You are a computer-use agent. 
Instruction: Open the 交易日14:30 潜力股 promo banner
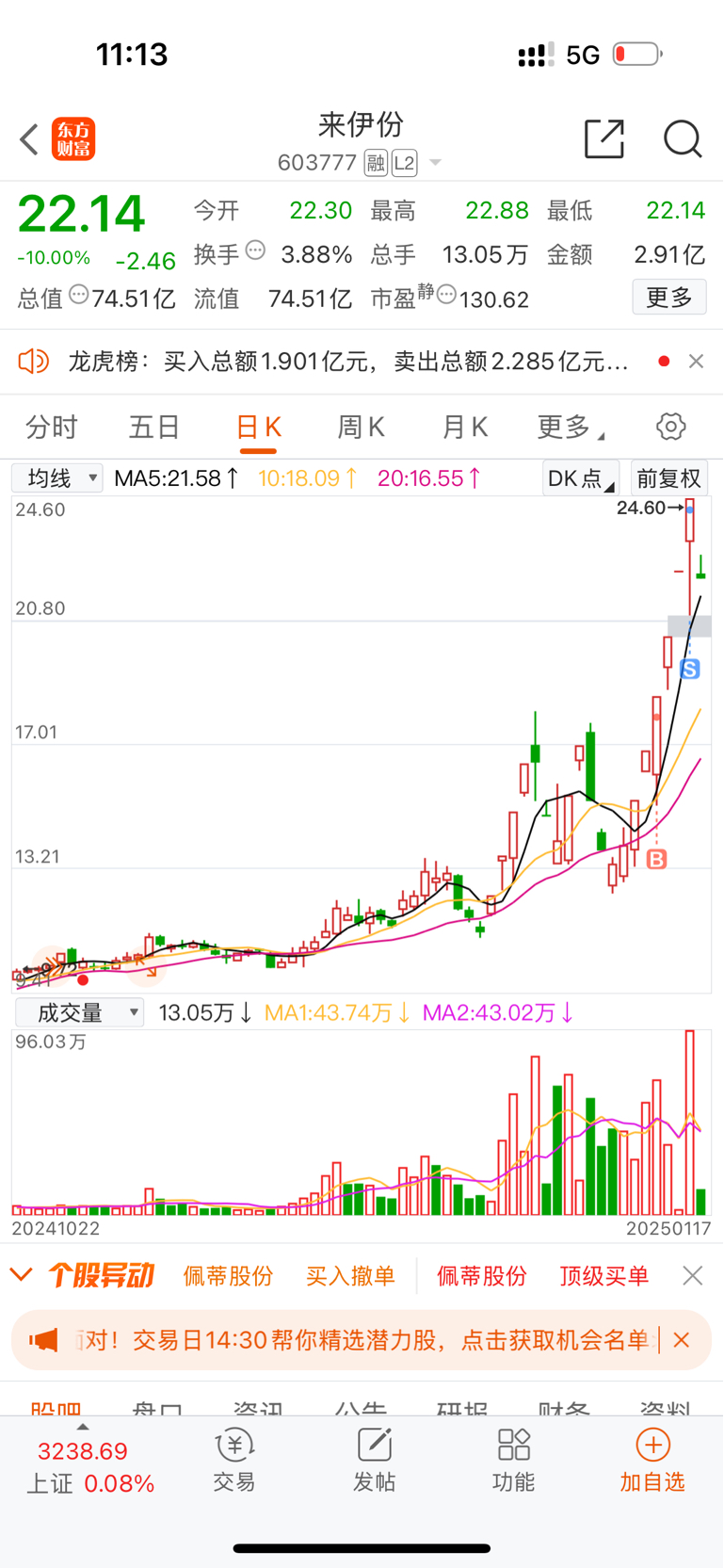[362, 1339]
